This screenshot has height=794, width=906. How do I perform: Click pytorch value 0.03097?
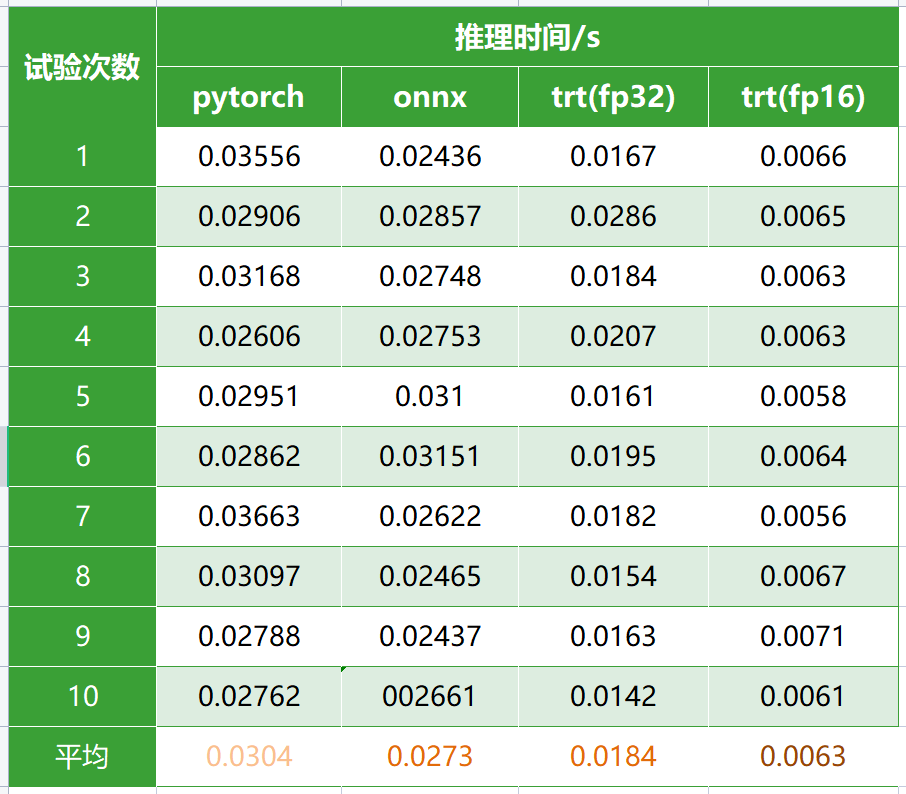249,576
